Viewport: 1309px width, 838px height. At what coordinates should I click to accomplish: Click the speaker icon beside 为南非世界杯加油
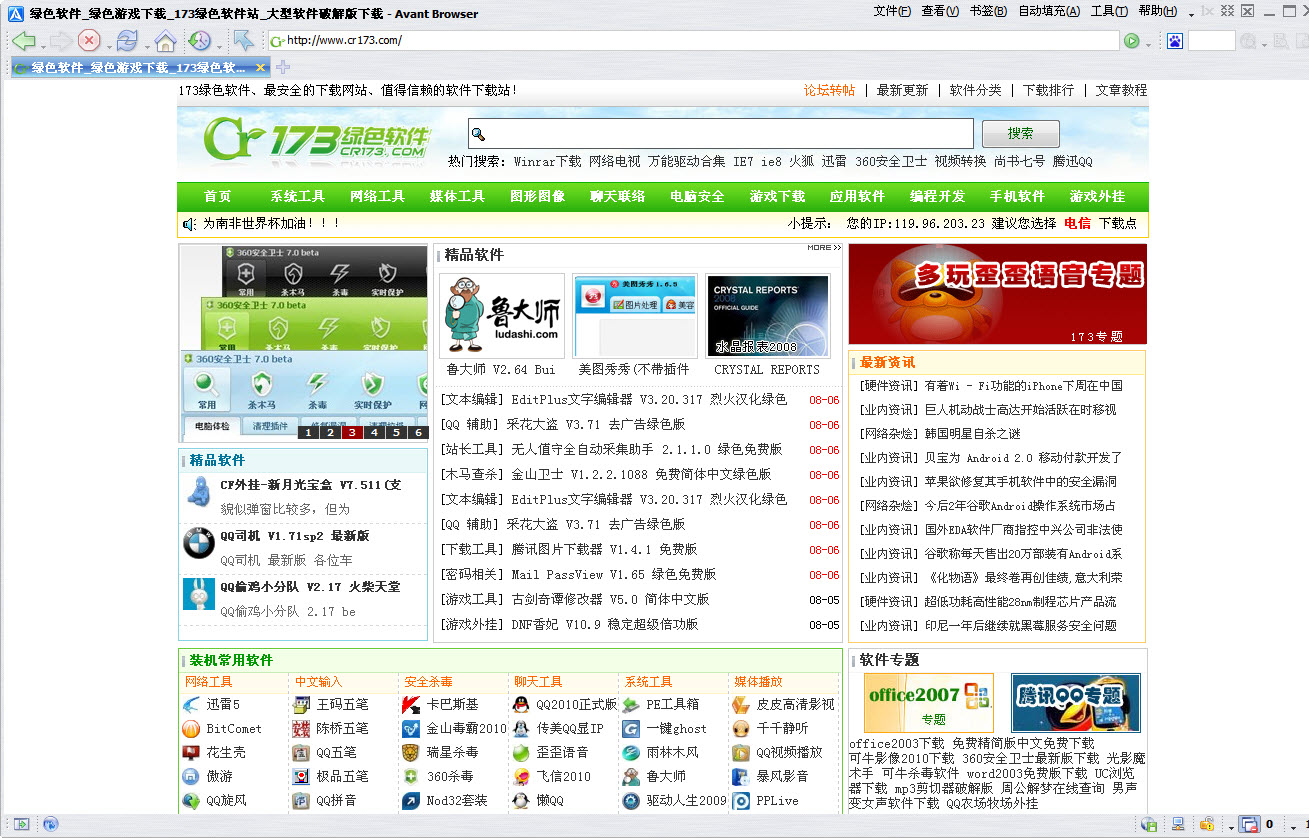pyautogui.click(x=189, y=224)
